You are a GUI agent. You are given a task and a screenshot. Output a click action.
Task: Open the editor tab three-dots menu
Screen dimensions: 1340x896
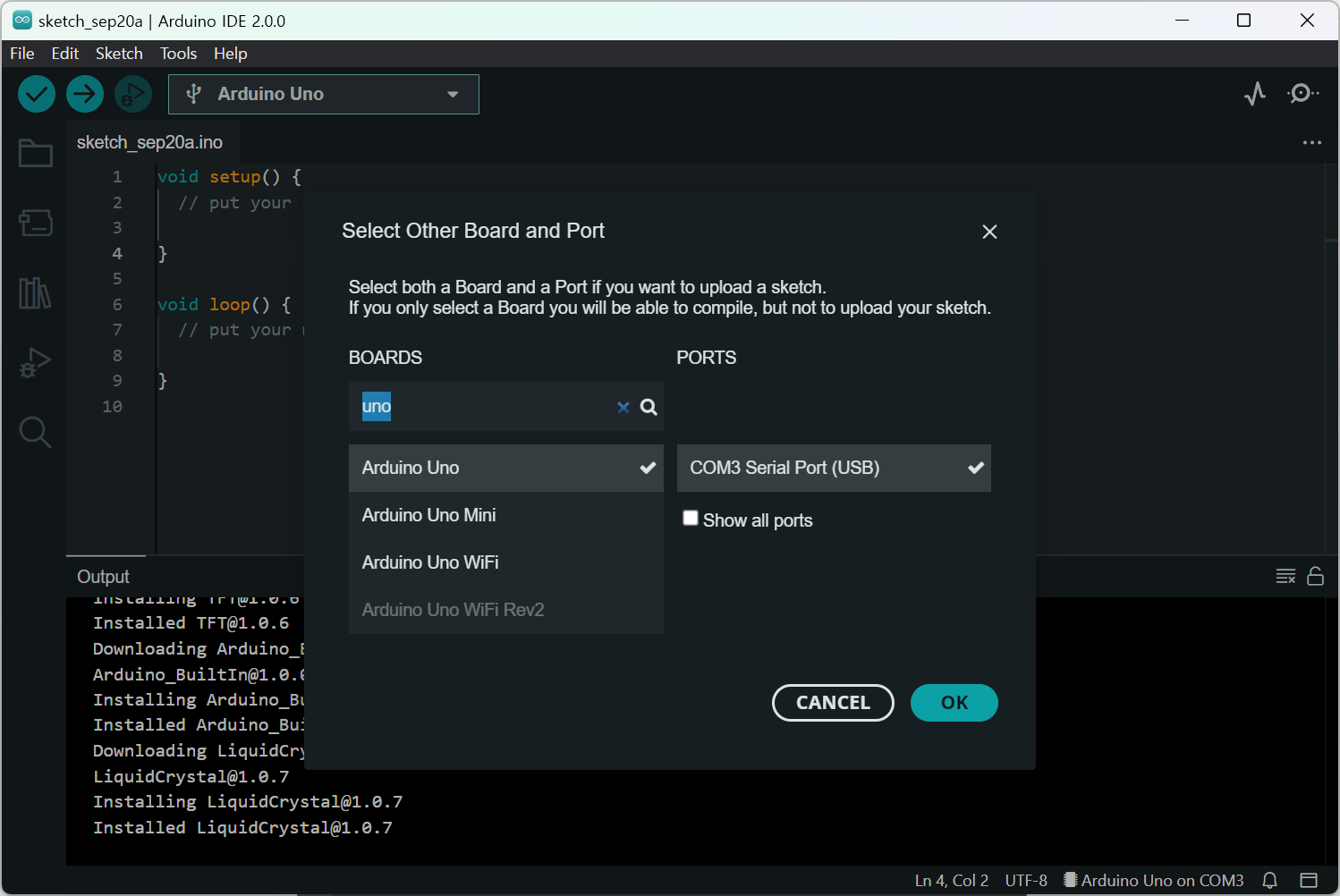click(1312, 142)
